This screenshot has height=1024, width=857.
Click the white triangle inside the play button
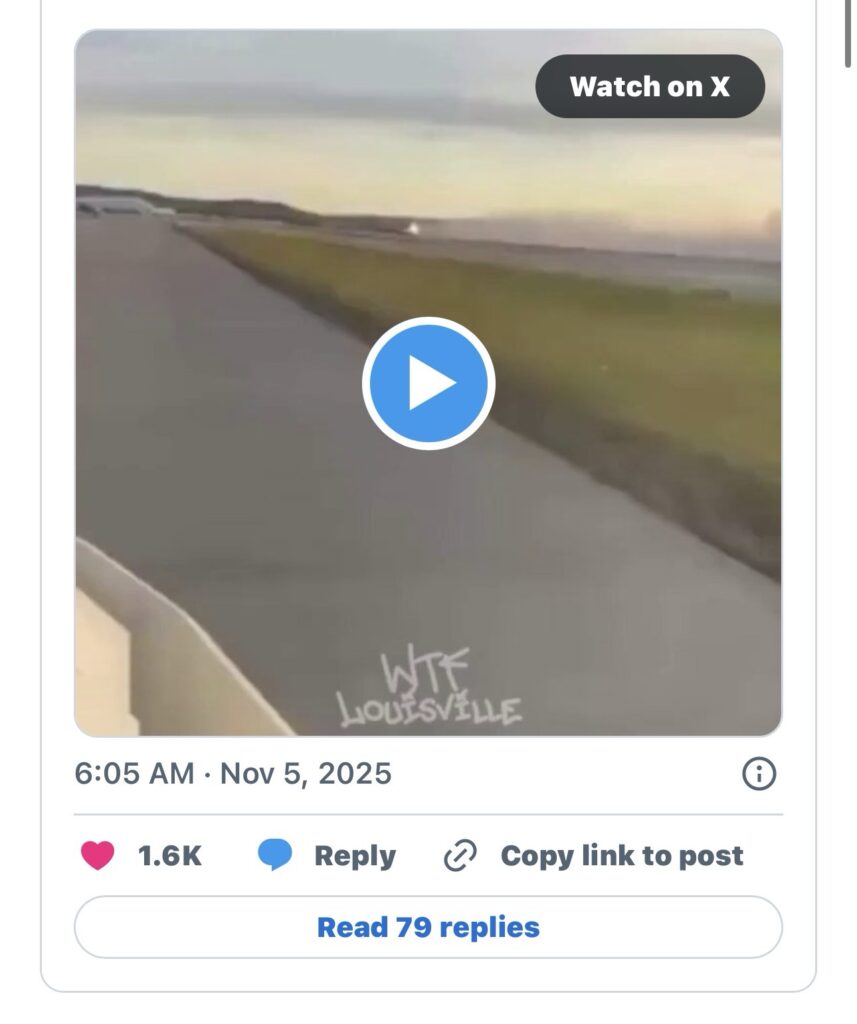(432, 384)
